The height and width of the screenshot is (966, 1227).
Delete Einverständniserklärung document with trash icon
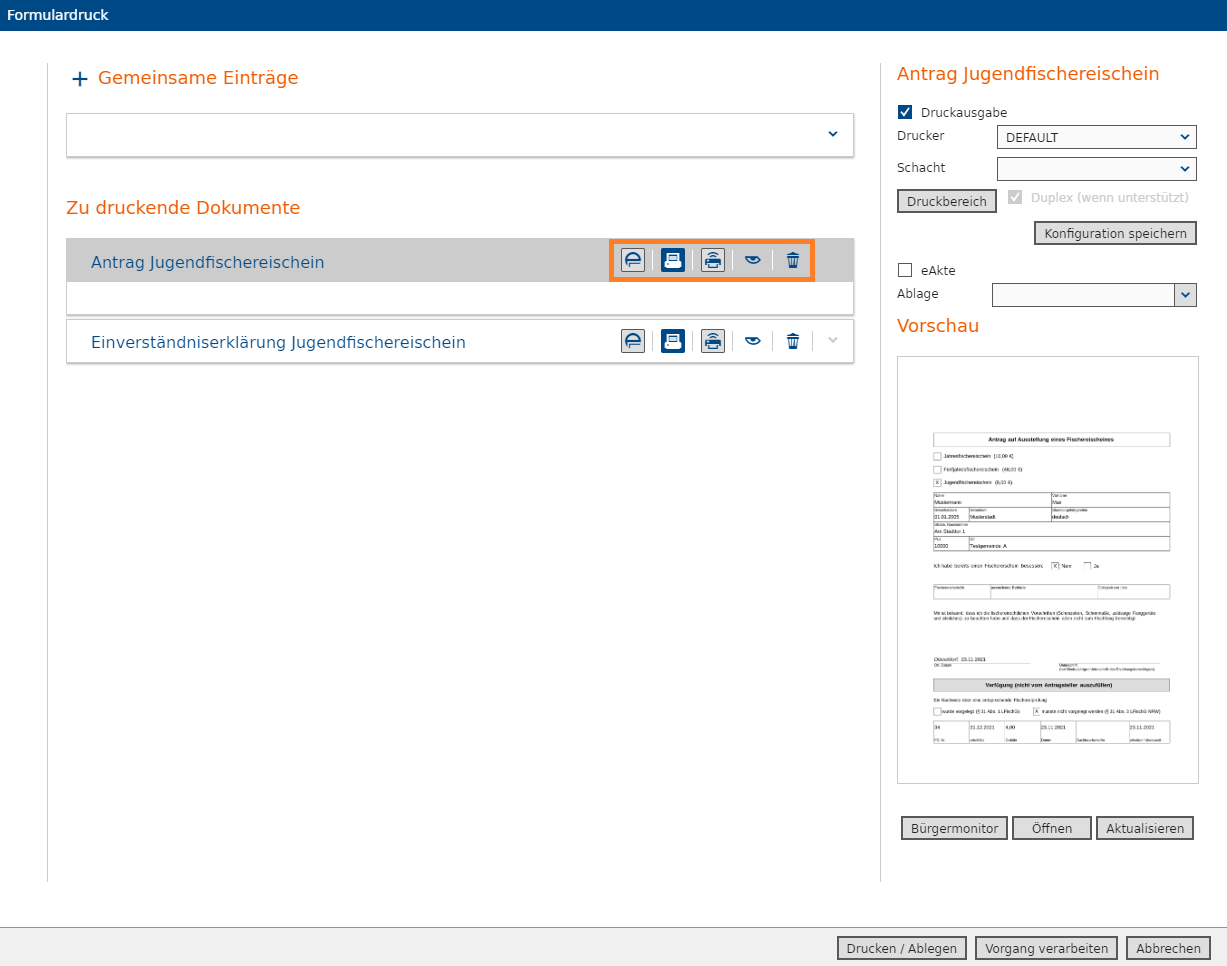[793, 341]
